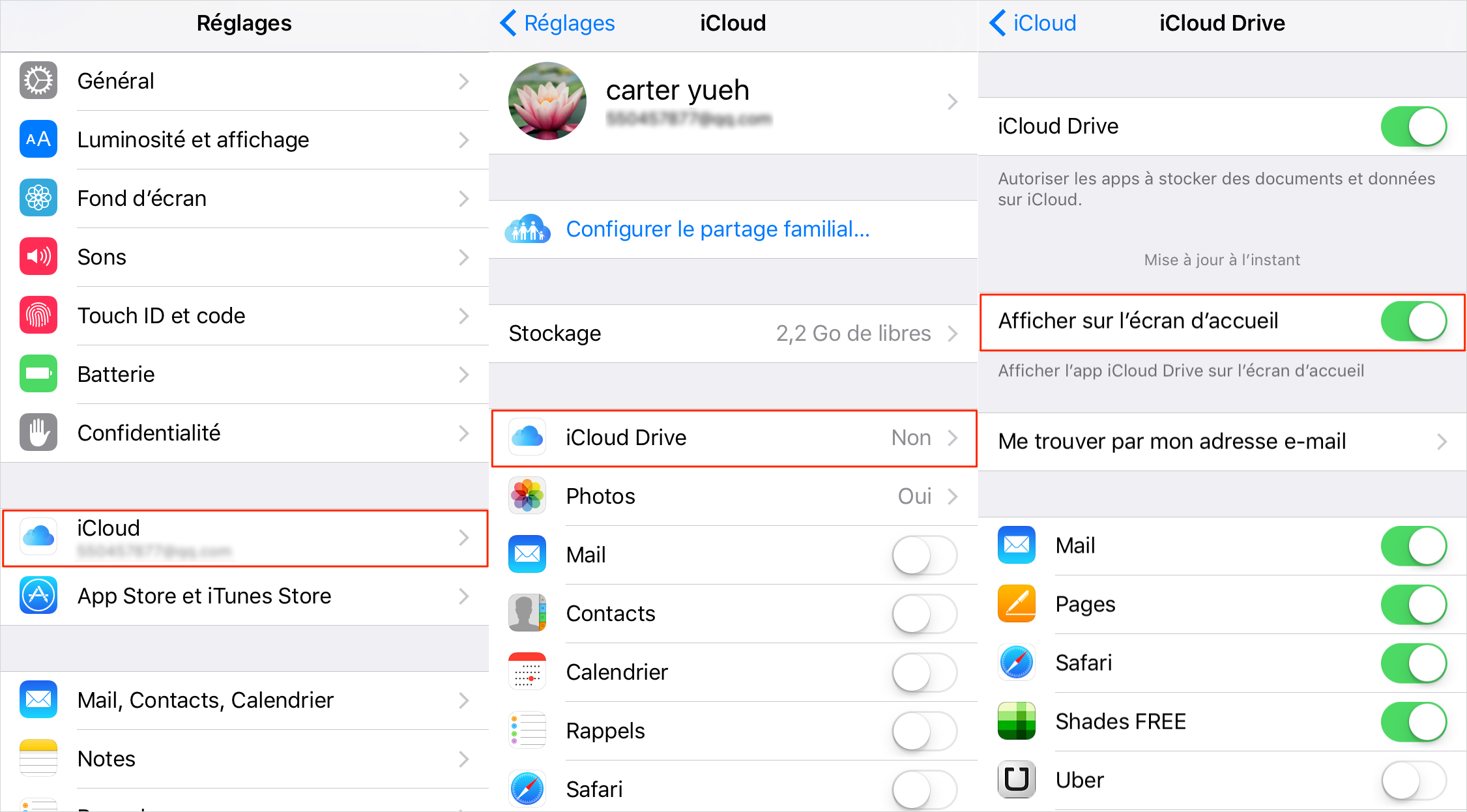Tap the family sharing cloud icon

coord(527,229)
